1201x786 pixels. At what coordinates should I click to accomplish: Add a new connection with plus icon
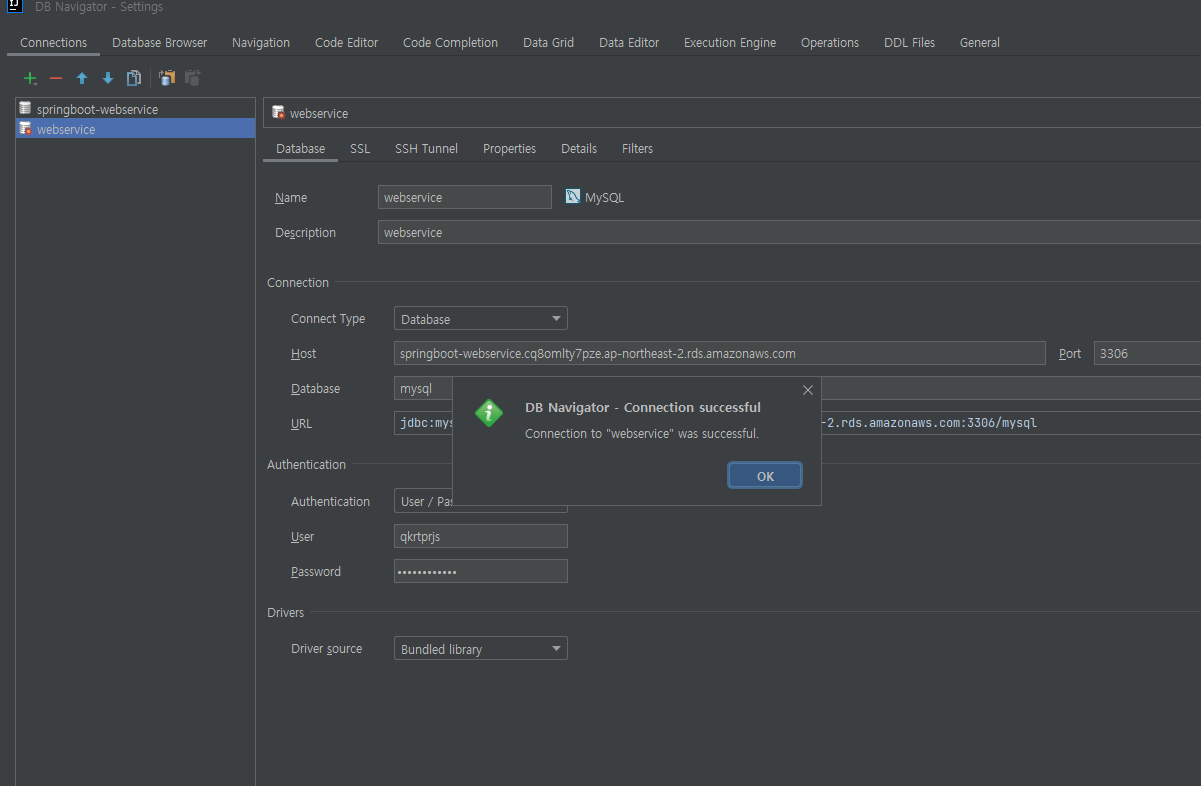point(30,78)
